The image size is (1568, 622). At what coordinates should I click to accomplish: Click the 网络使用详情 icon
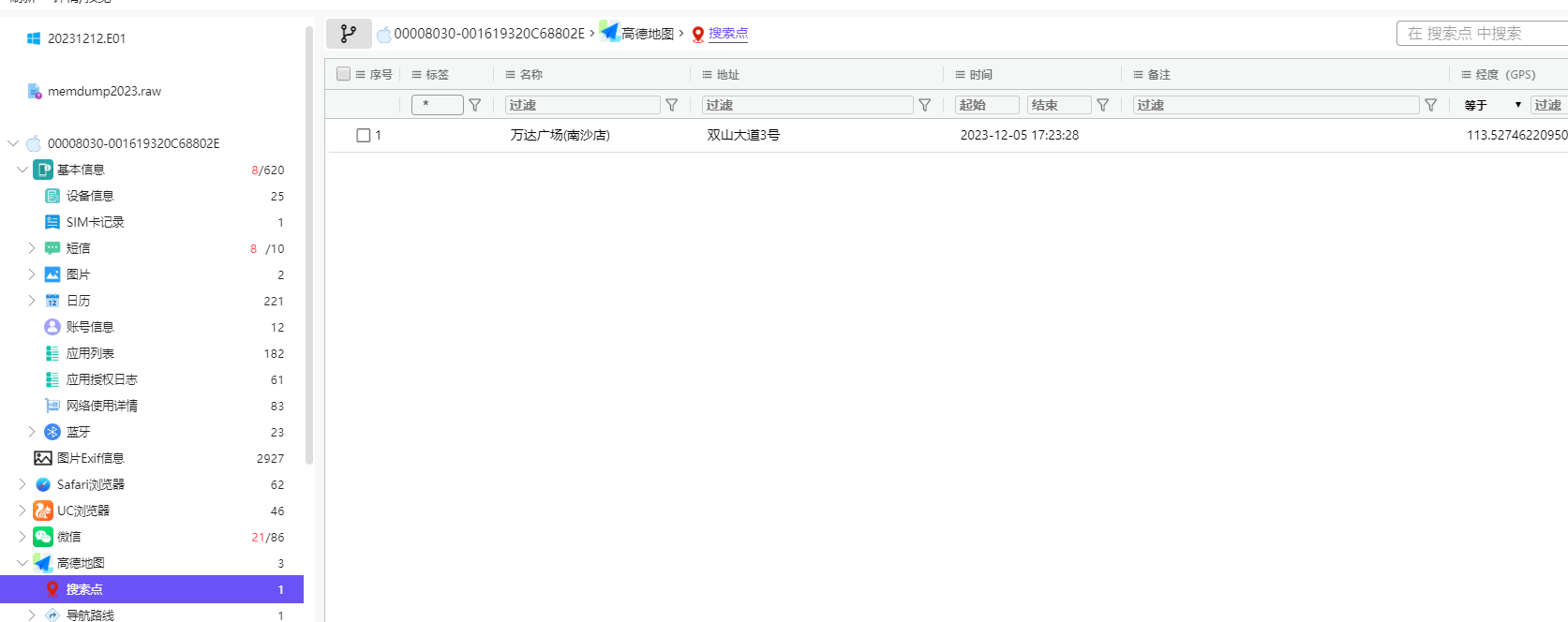52,406
